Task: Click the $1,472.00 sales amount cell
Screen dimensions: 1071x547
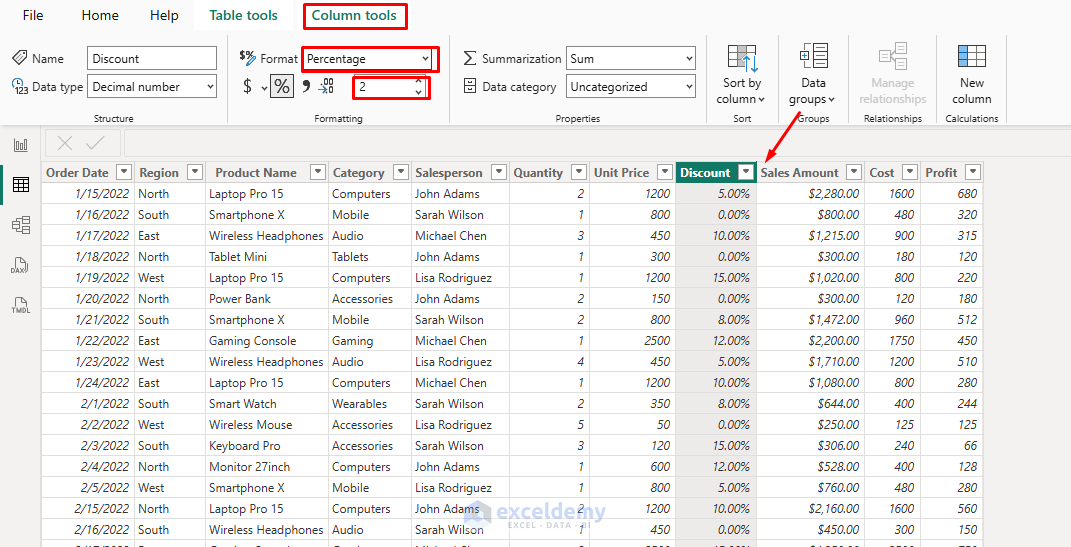Action: (810, 320)
